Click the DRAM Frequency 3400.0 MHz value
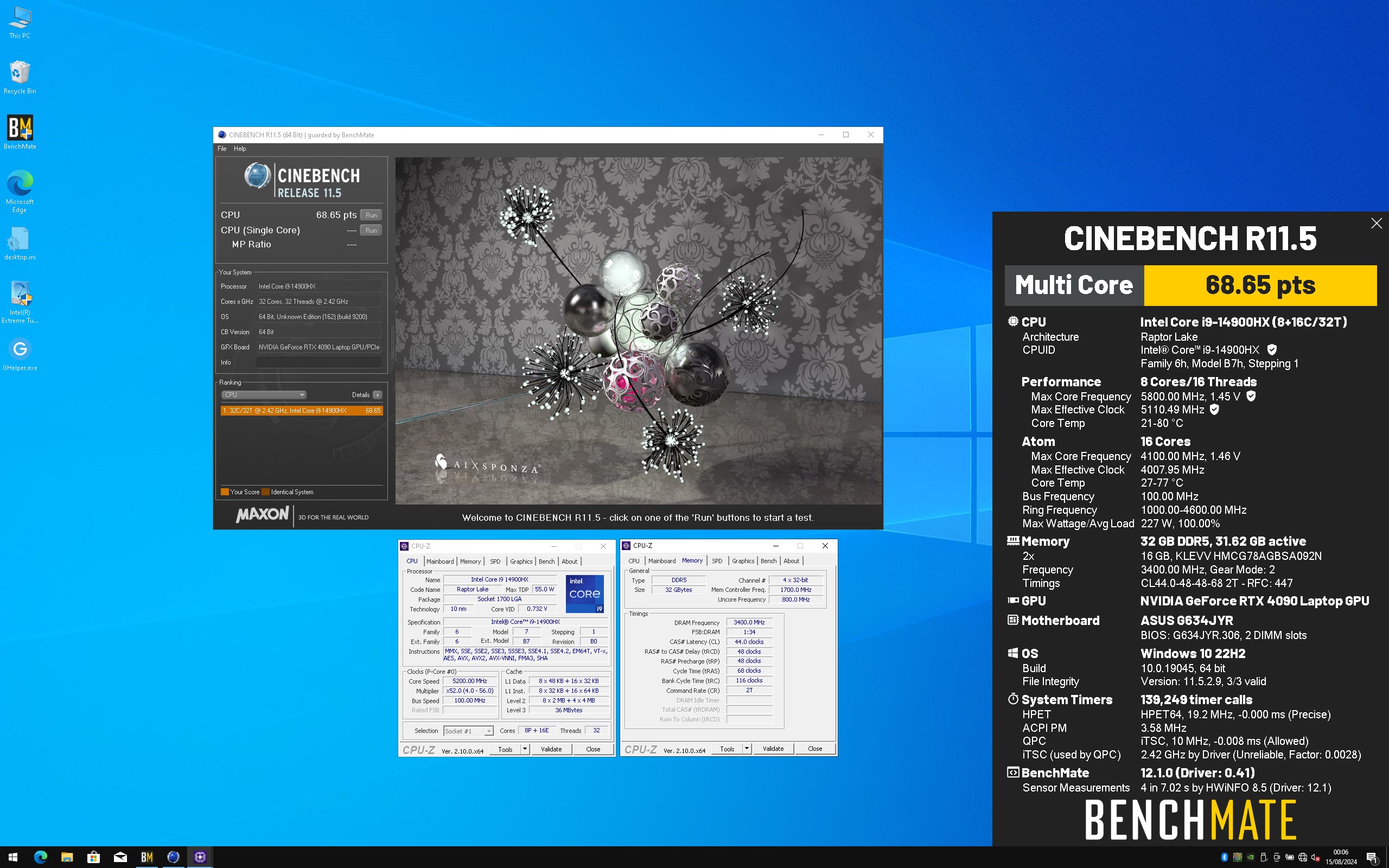Screen dimensions: 1389x868 point(749,622)
